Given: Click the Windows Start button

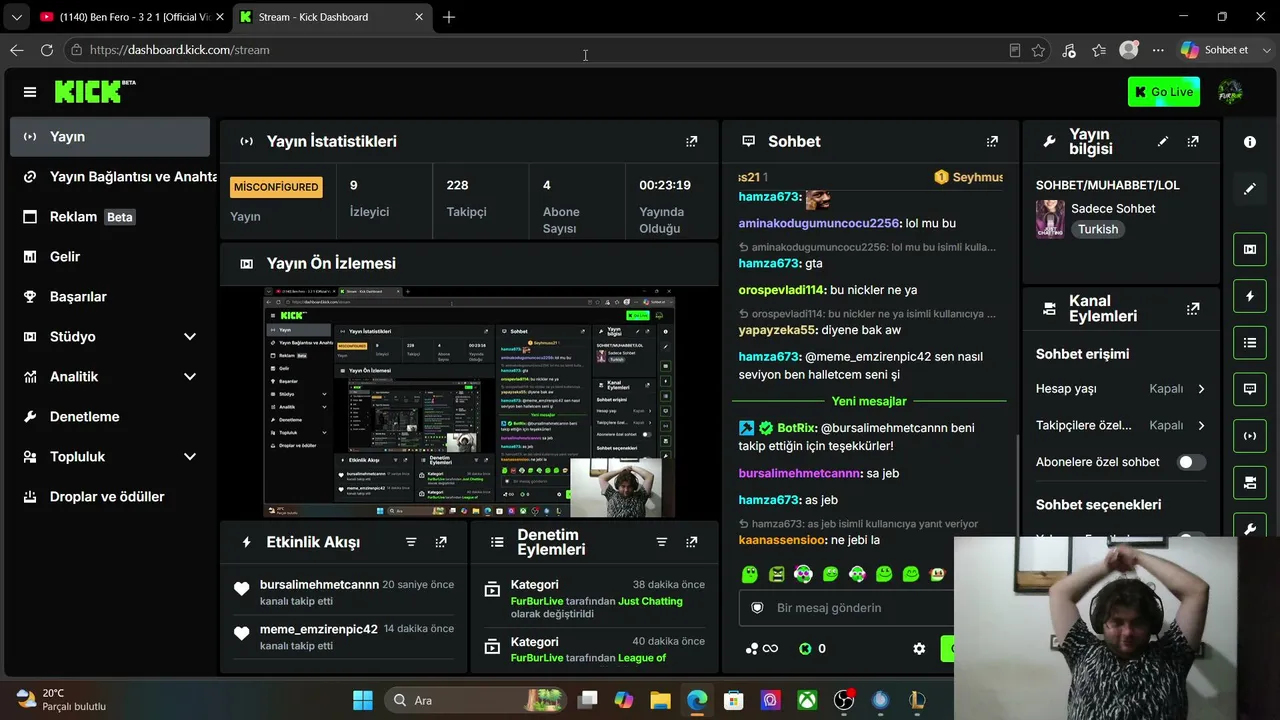Looking at the screenshot, I should pos(363,700).
